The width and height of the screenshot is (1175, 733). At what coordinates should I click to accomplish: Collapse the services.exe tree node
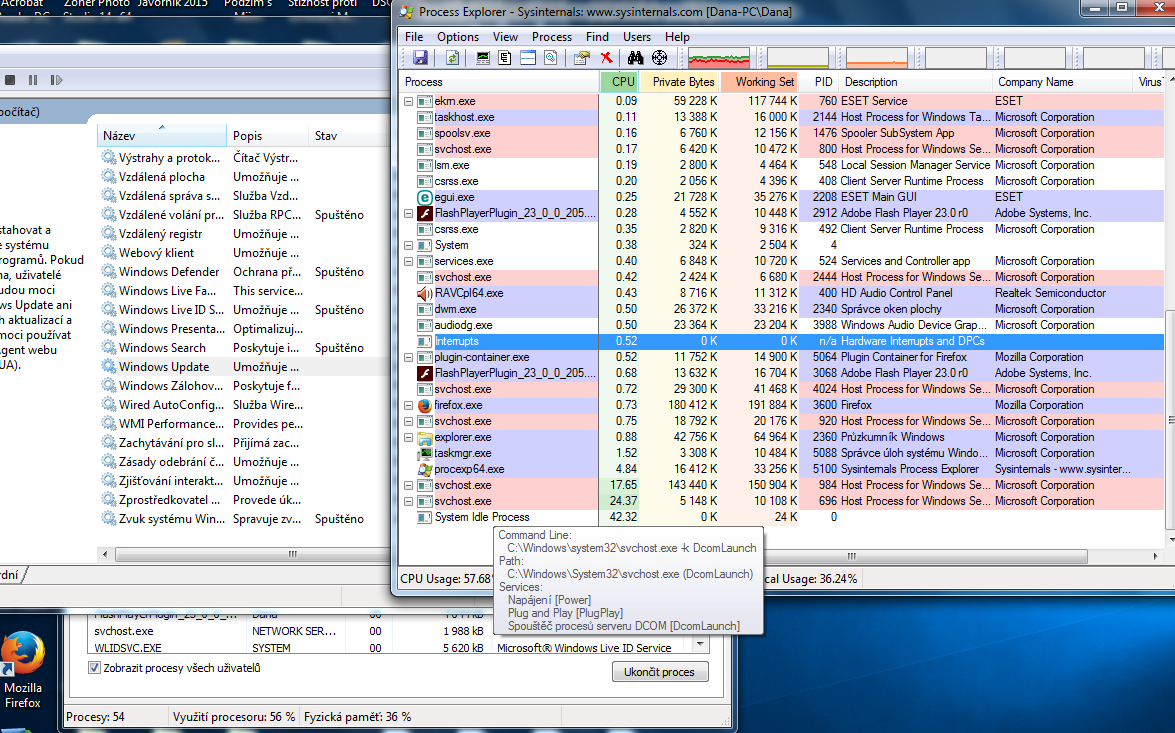click(408, 261)
